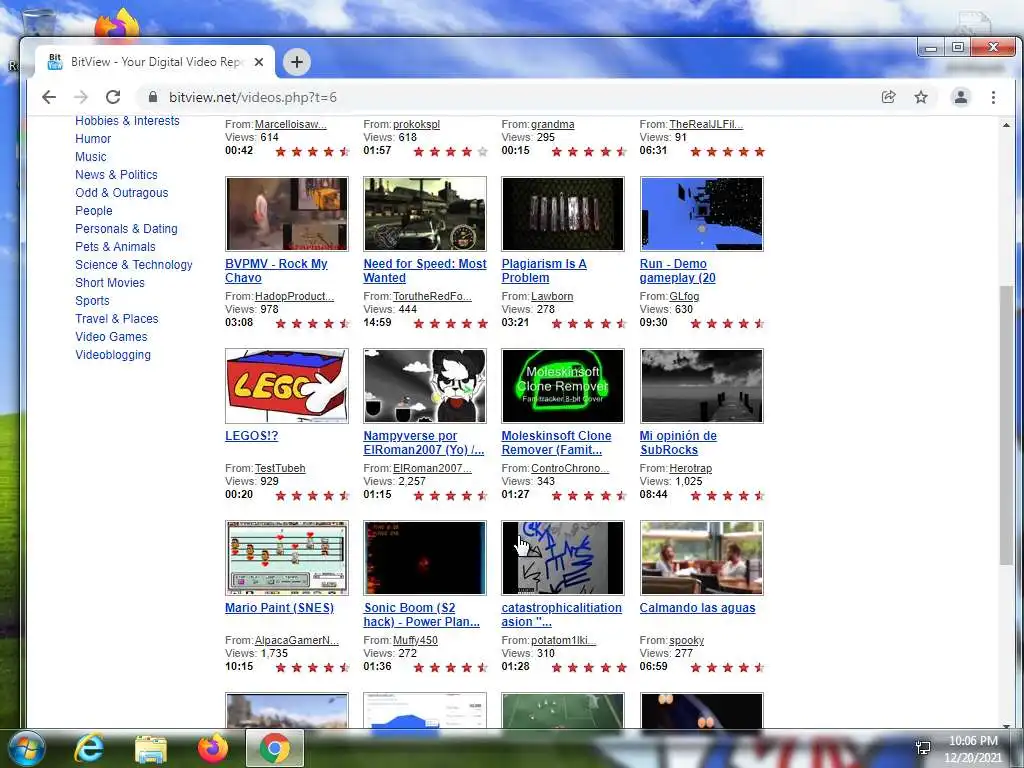This screenshot has height=768, width=1024.
Task: Visit uploader Muffy450's profile
Action: tap(415, 640)
